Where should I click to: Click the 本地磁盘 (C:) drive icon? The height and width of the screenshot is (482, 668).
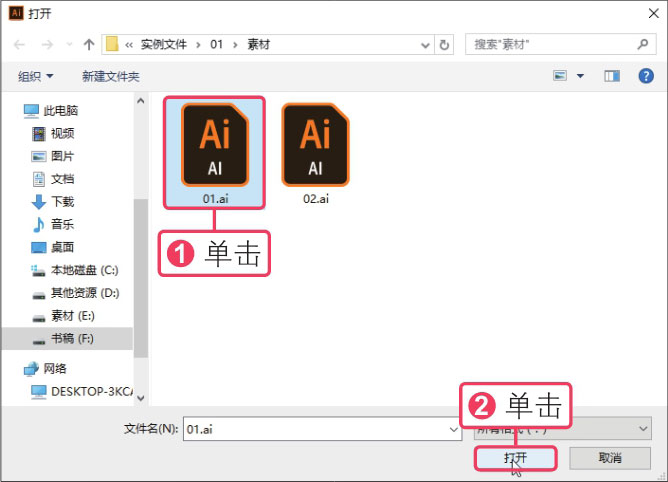click(38, 271)
